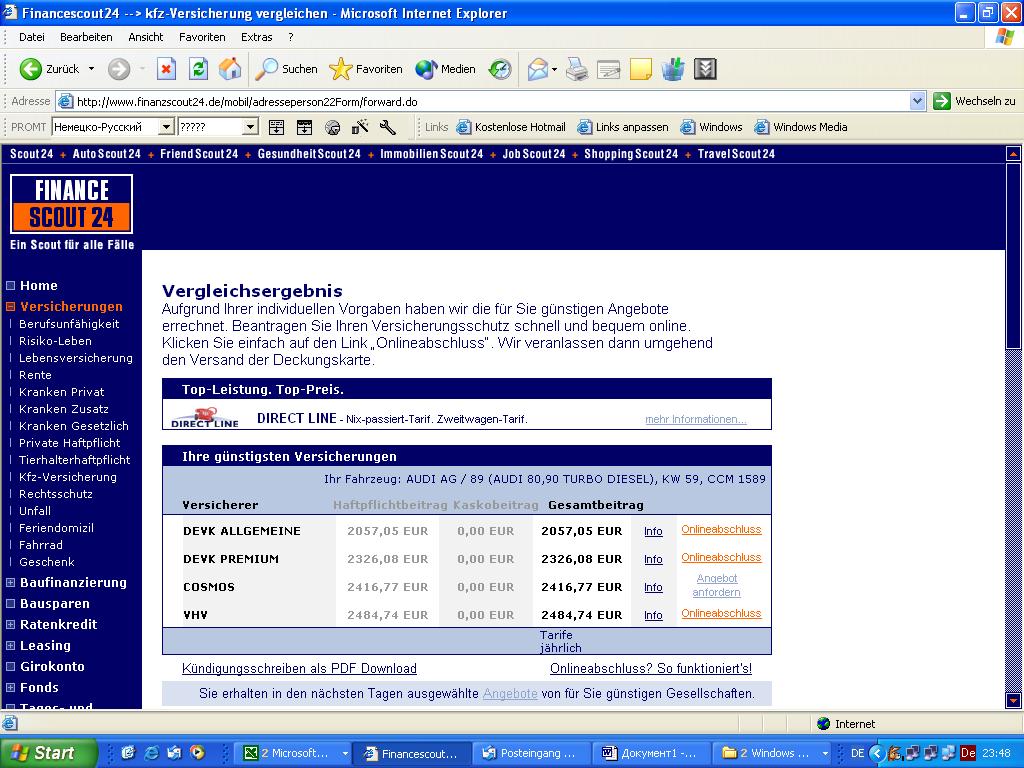Click the Zurück back arrow button

[49, 69]
